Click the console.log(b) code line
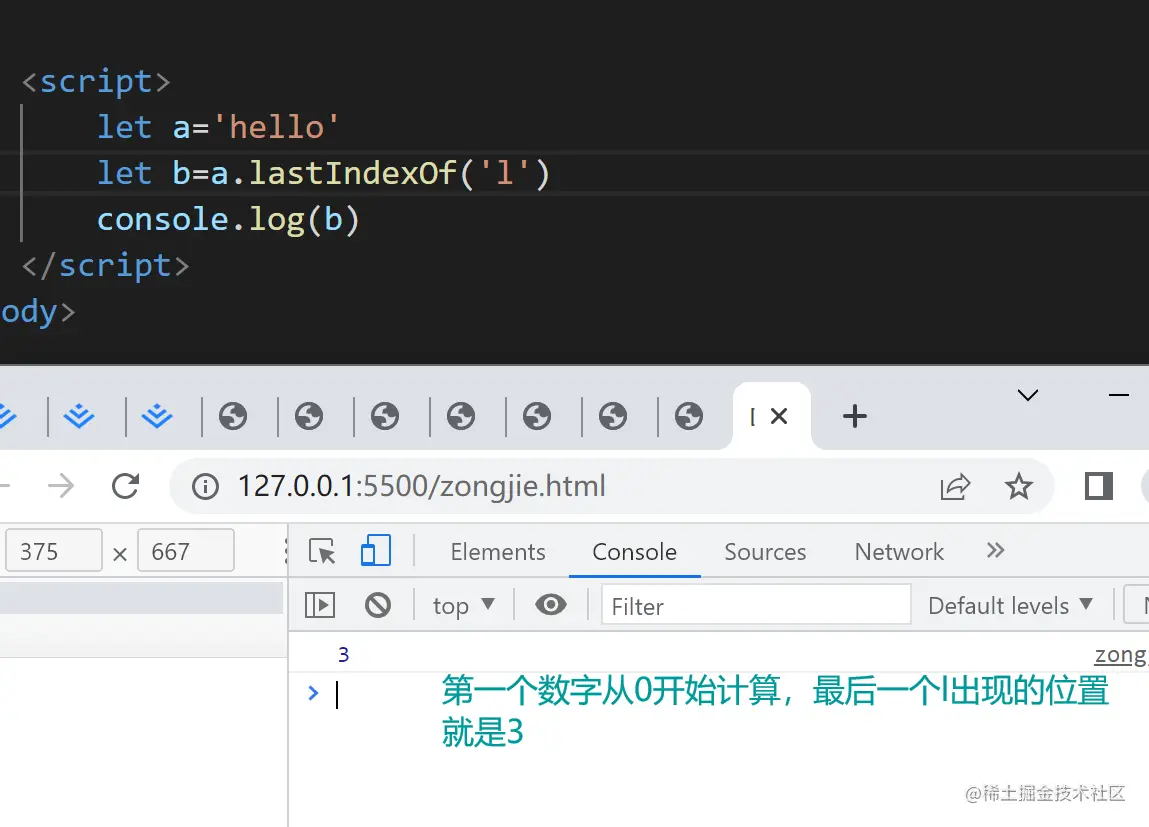This screenshot has width=1149, height=827. click(228, 220)
